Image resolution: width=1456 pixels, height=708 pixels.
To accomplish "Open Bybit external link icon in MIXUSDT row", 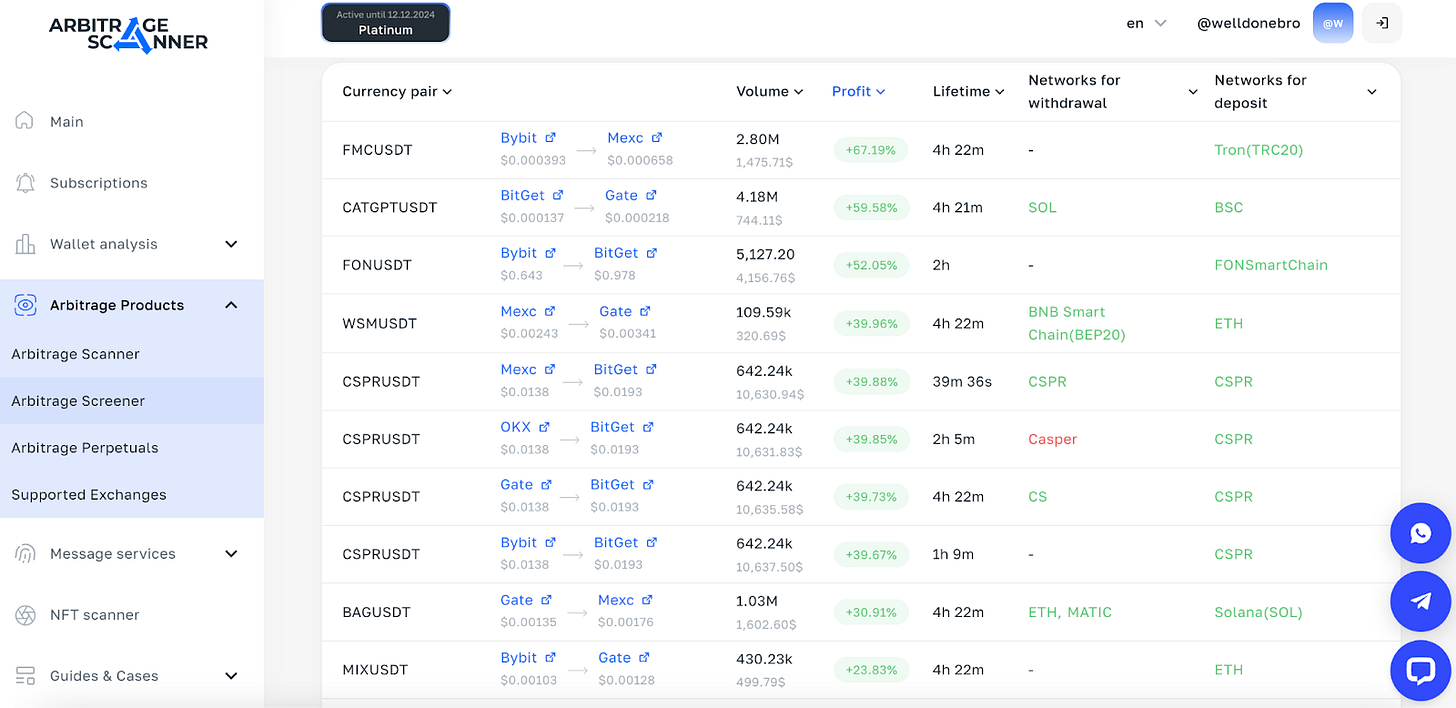I will pos(550,658).
